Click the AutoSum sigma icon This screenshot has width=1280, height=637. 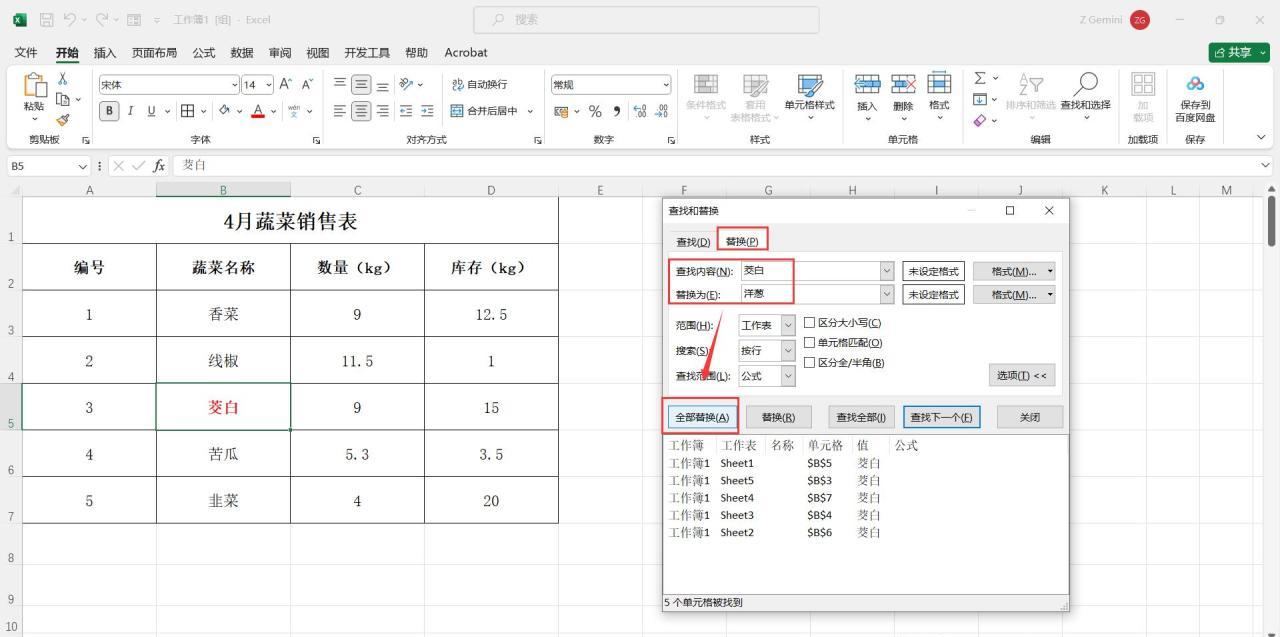[x=980, y=78]
